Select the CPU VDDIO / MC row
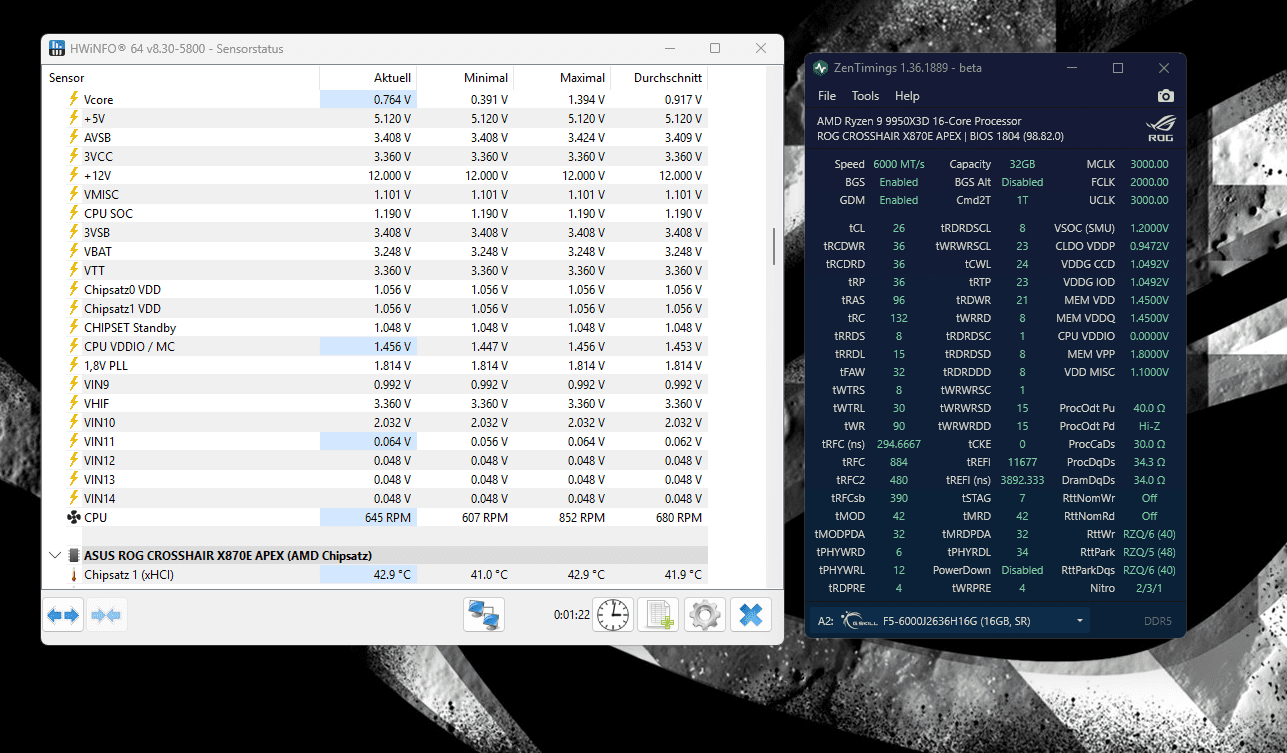 click(x=376, y=346)
